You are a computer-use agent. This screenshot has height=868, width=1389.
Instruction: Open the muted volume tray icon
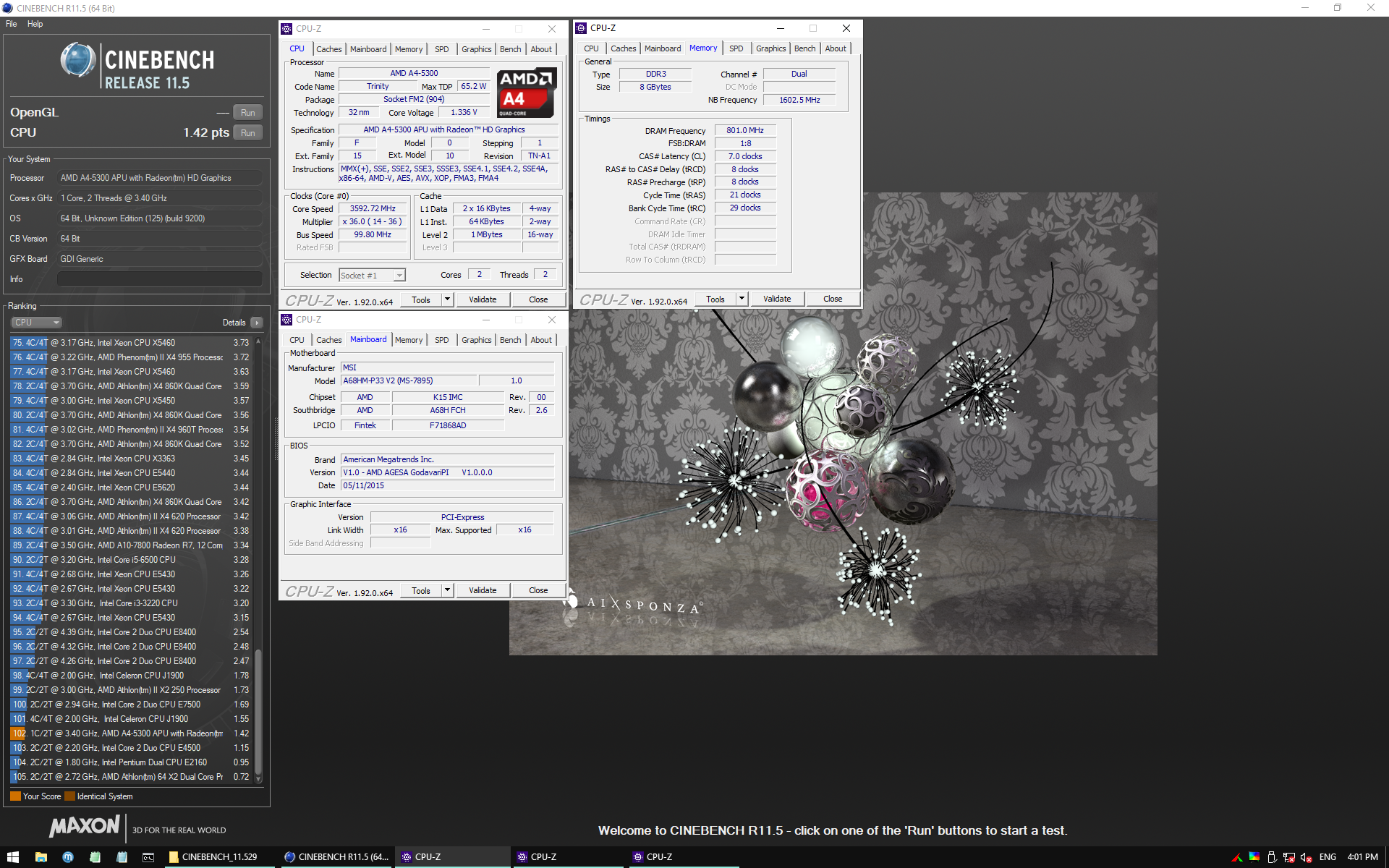[1306, 857]
